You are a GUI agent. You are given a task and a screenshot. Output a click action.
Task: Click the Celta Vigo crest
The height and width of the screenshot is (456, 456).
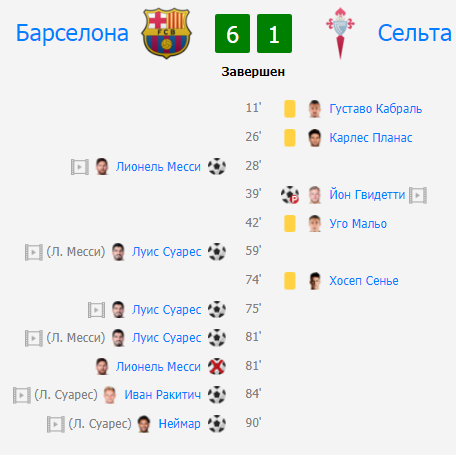click(x=340, y=33)
